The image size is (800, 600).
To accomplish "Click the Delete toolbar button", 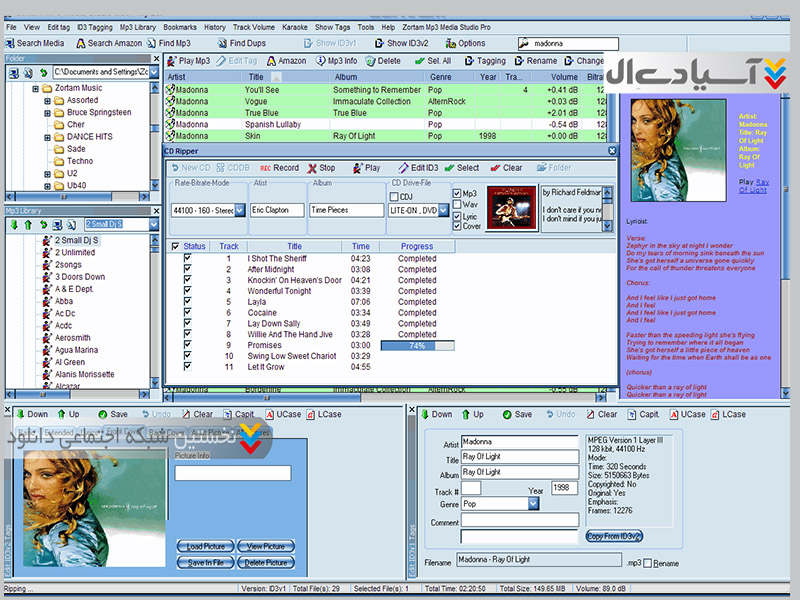I will click(382, 61).
